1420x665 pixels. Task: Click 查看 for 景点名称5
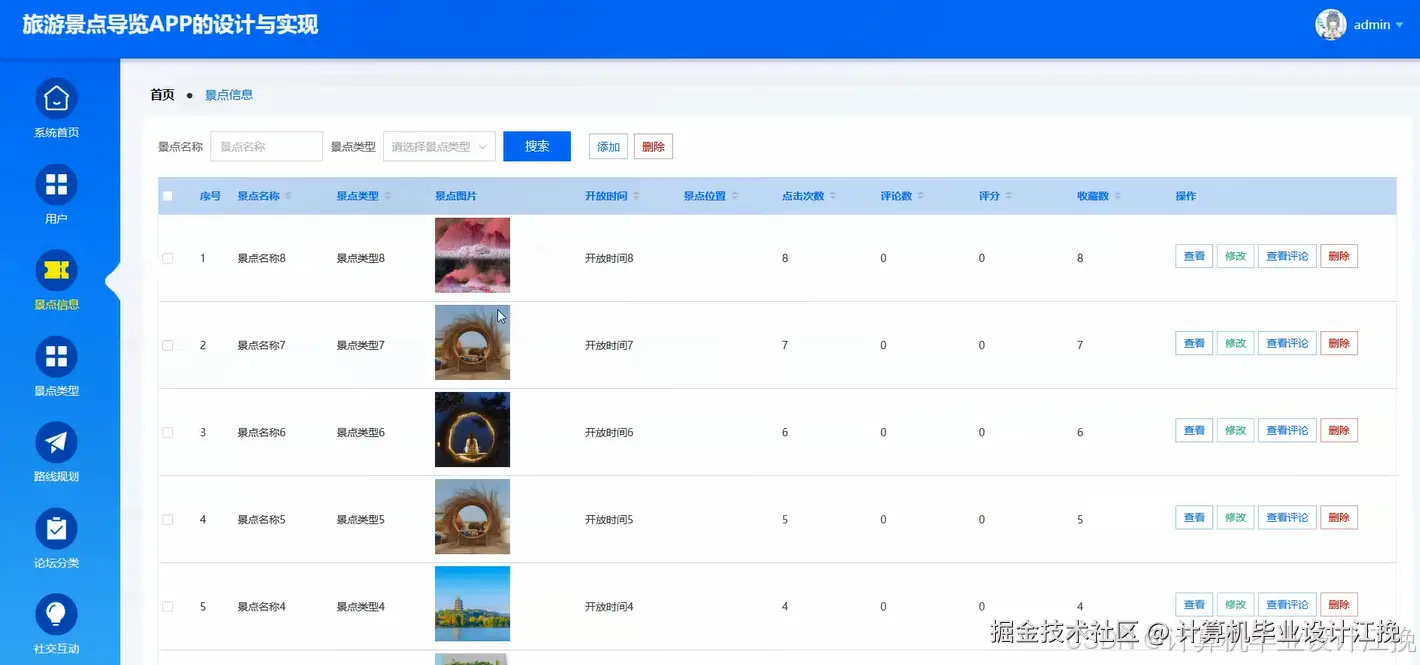(1194, 517)
